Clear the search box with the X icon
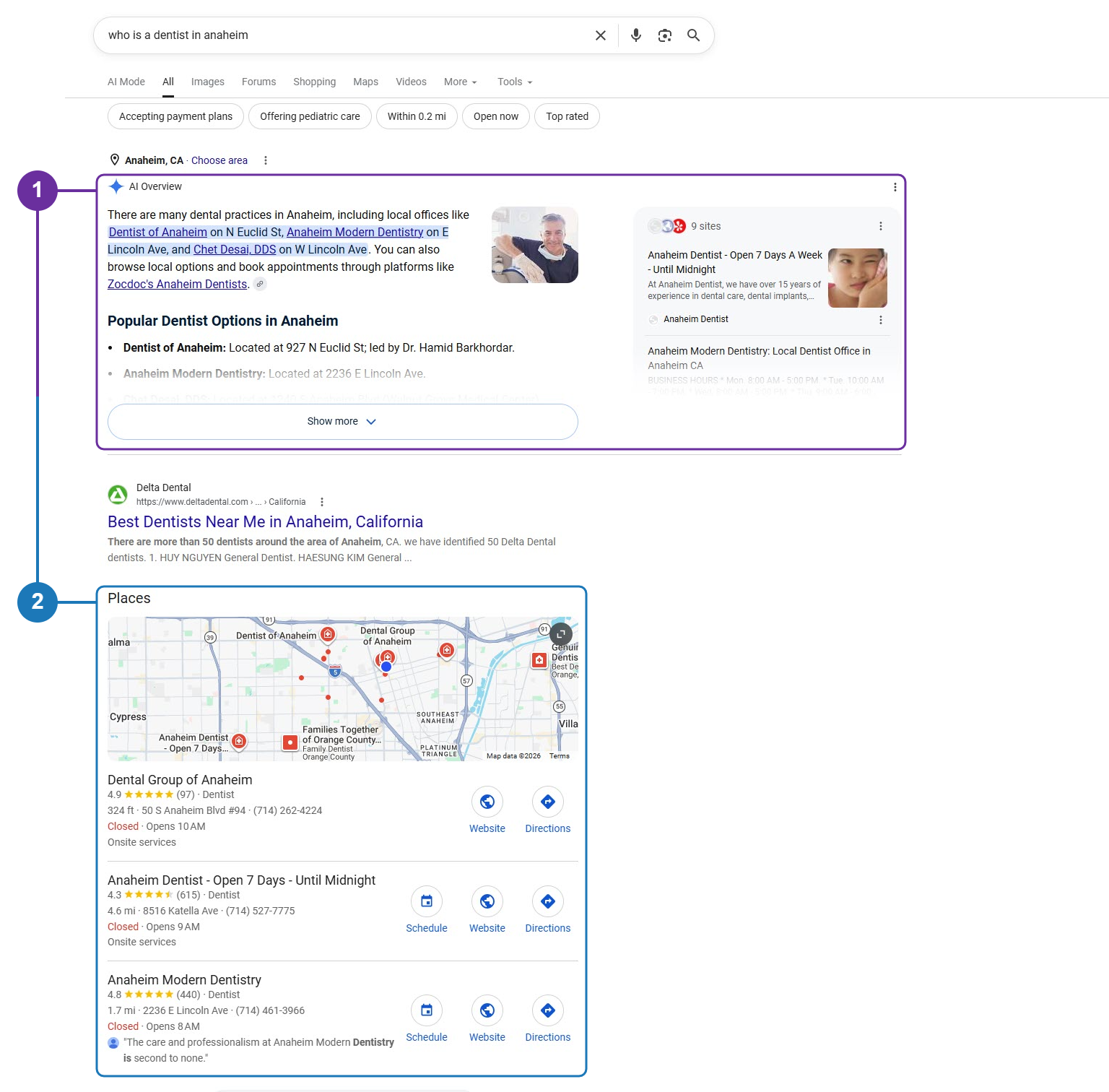The height and width of the screenshot is (1092, 1109). tap(600, 35)
